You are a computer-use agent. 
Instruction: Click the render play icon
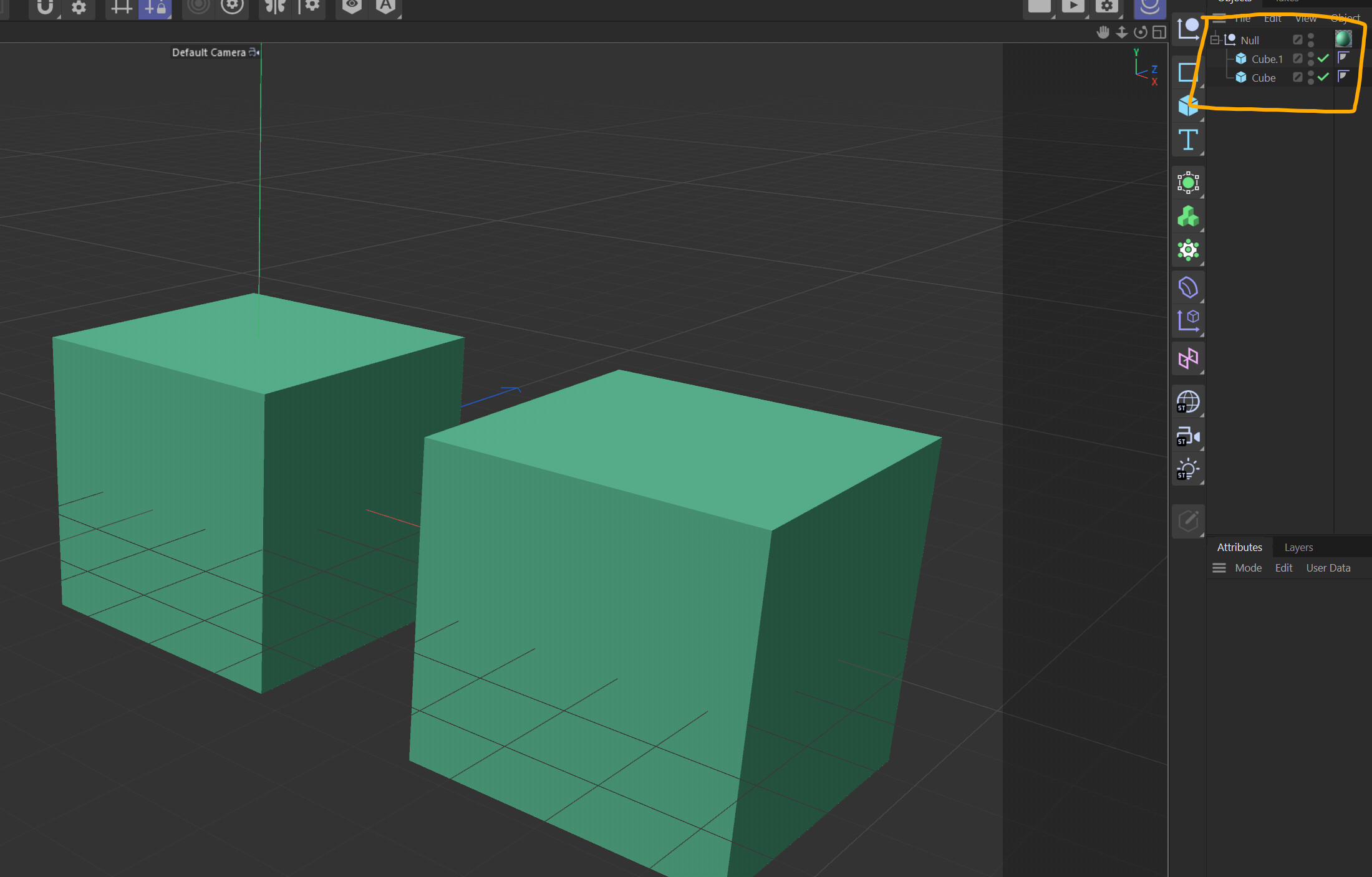click(x=1073, y=6)
